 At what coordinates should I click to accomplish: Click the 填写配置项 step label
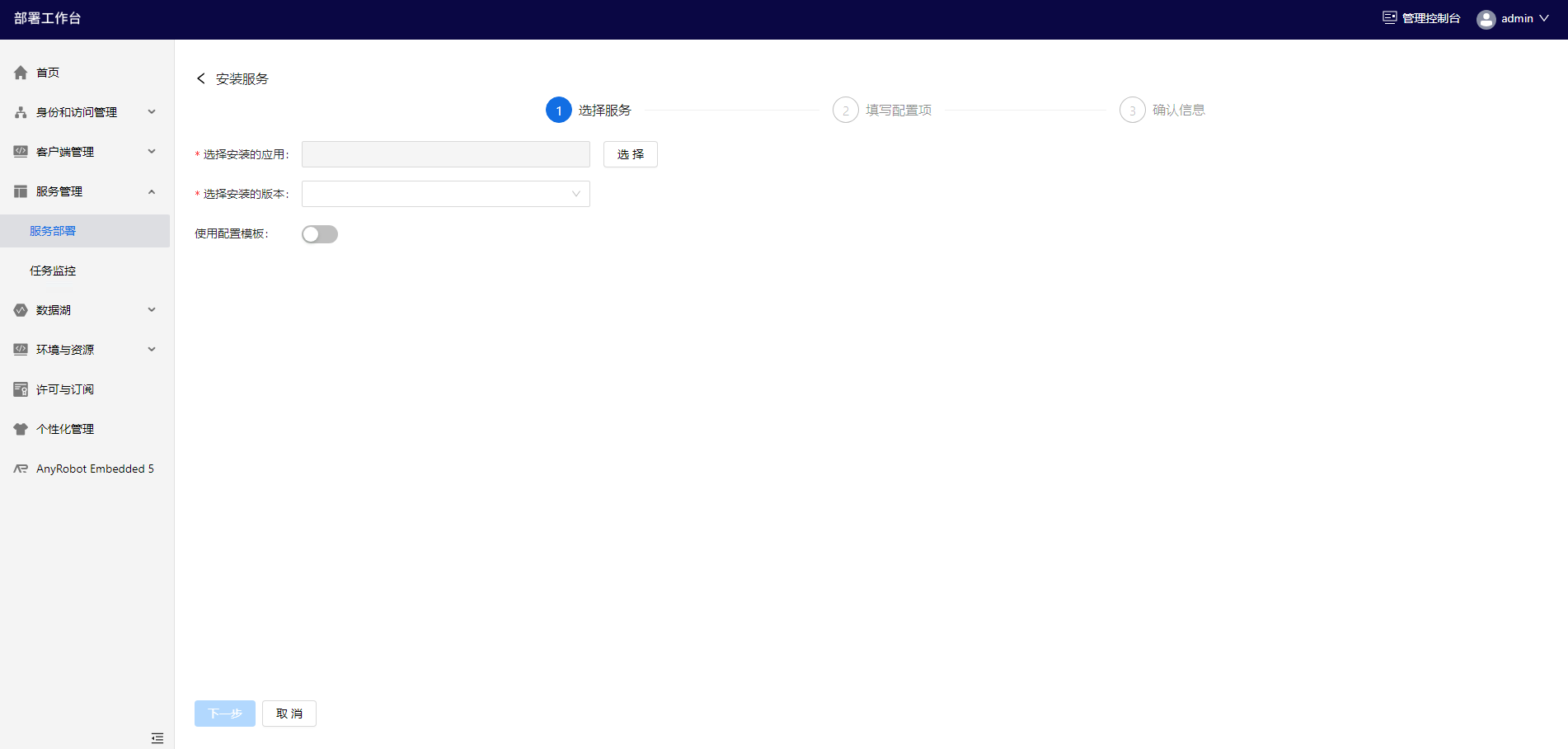(x=899, y=110)
